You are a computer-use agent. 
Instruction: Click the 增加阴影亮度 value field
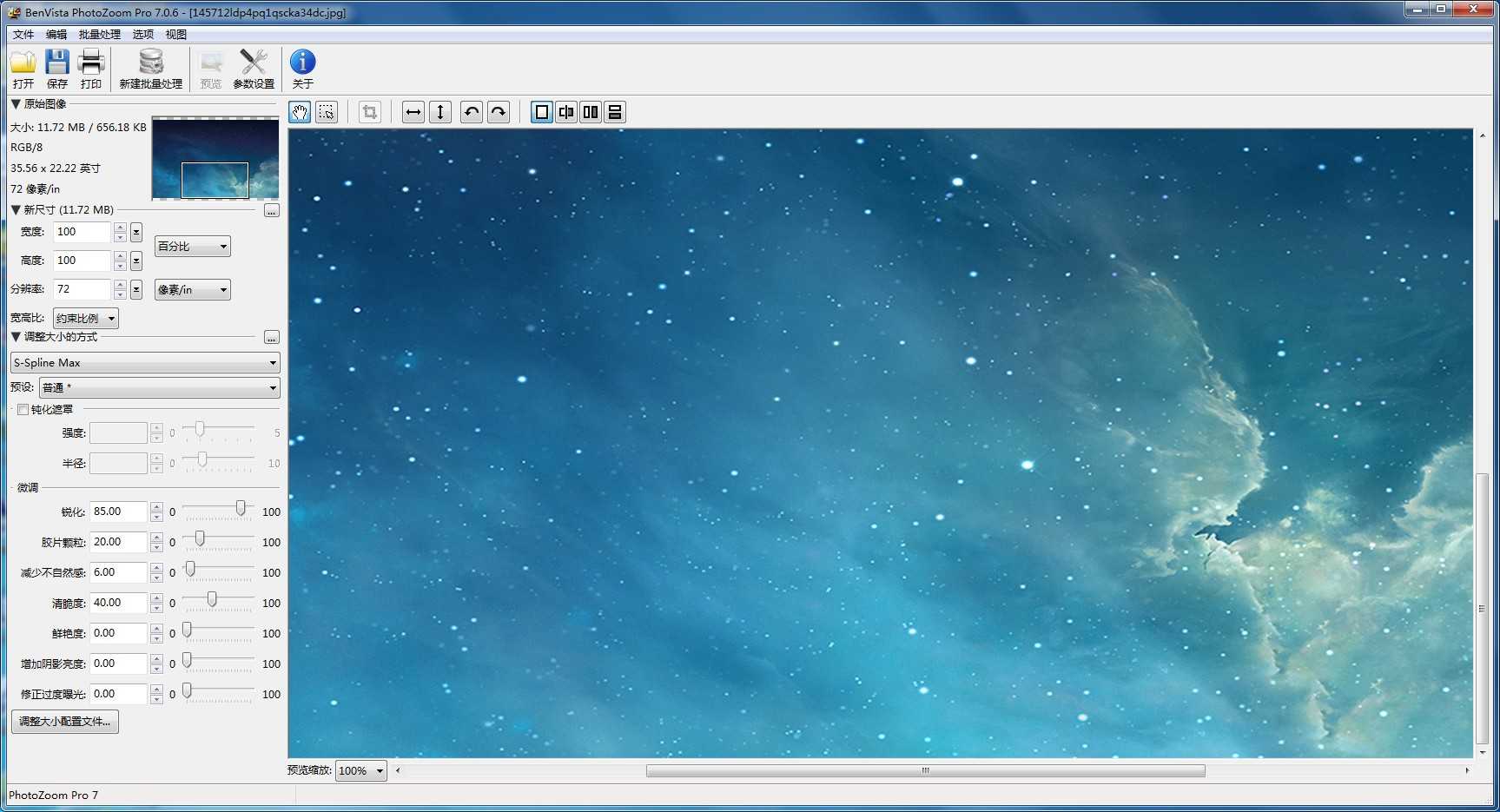[119, 664]
